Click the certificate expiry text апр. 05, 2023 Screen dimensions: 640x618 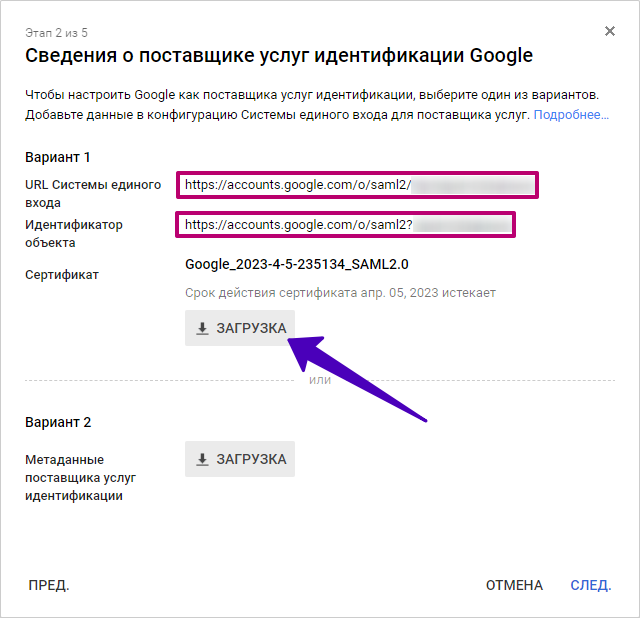(399, 293)
